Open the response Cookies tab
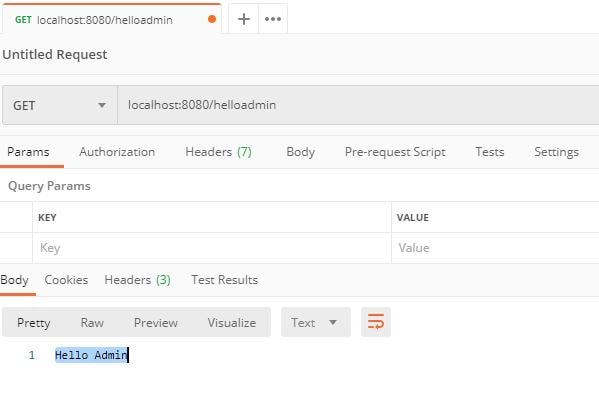 tap(66, 280)
